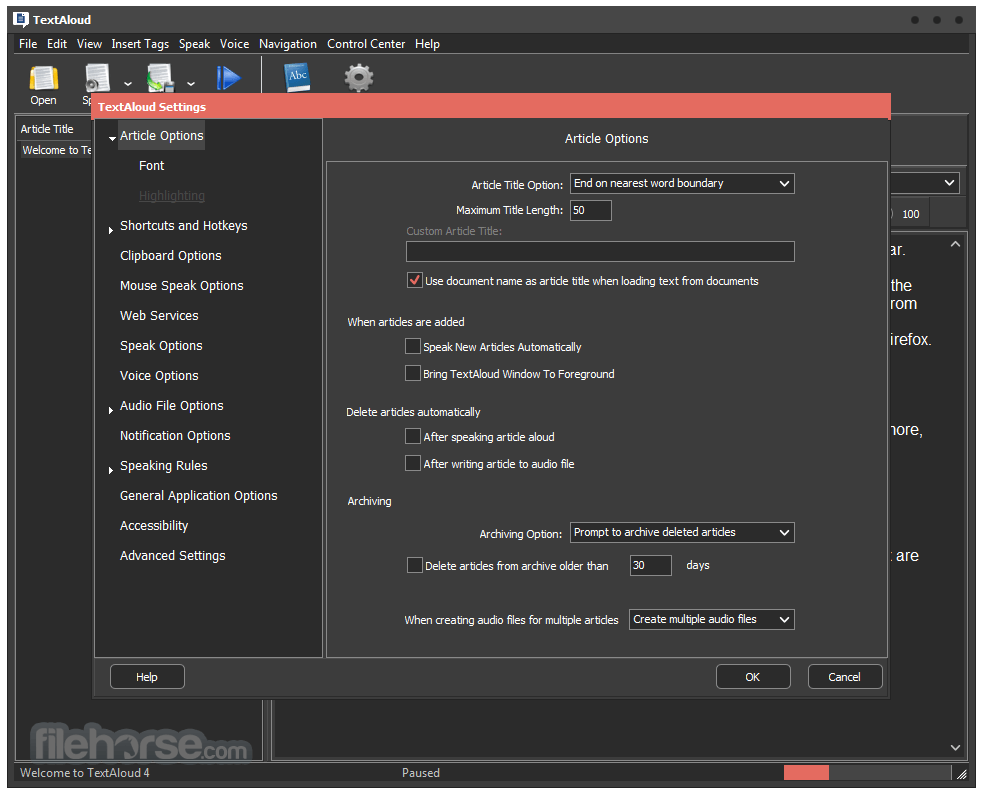Open the Control Center menu
The image size is (983, 795).
(x=366, y=44)
